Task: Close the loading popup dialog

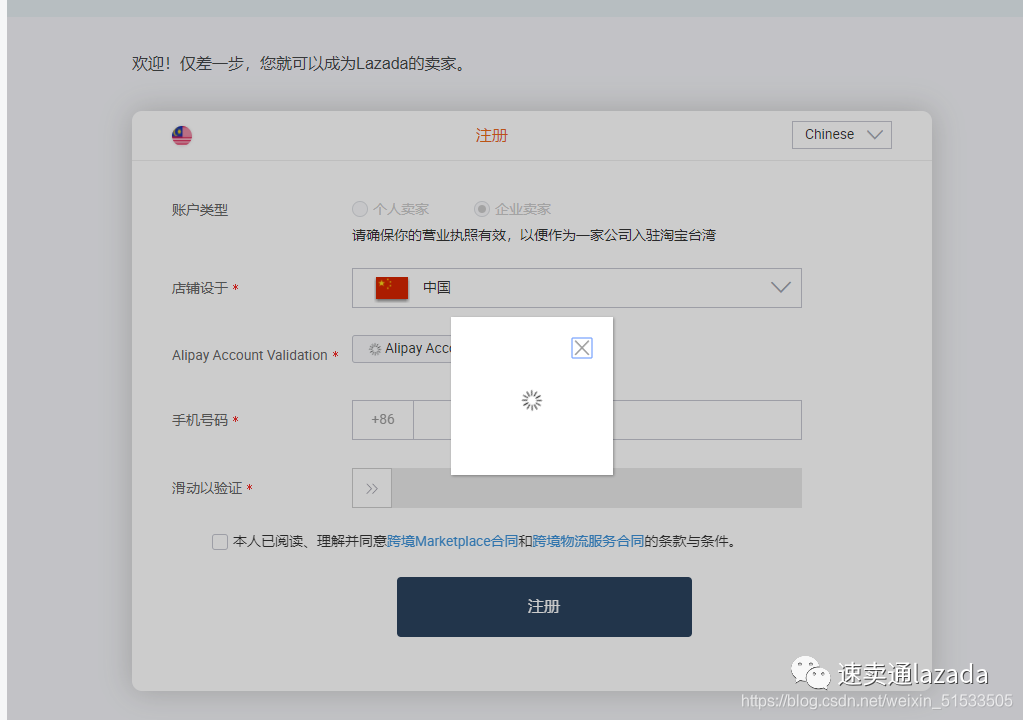Action: [581, 348]
